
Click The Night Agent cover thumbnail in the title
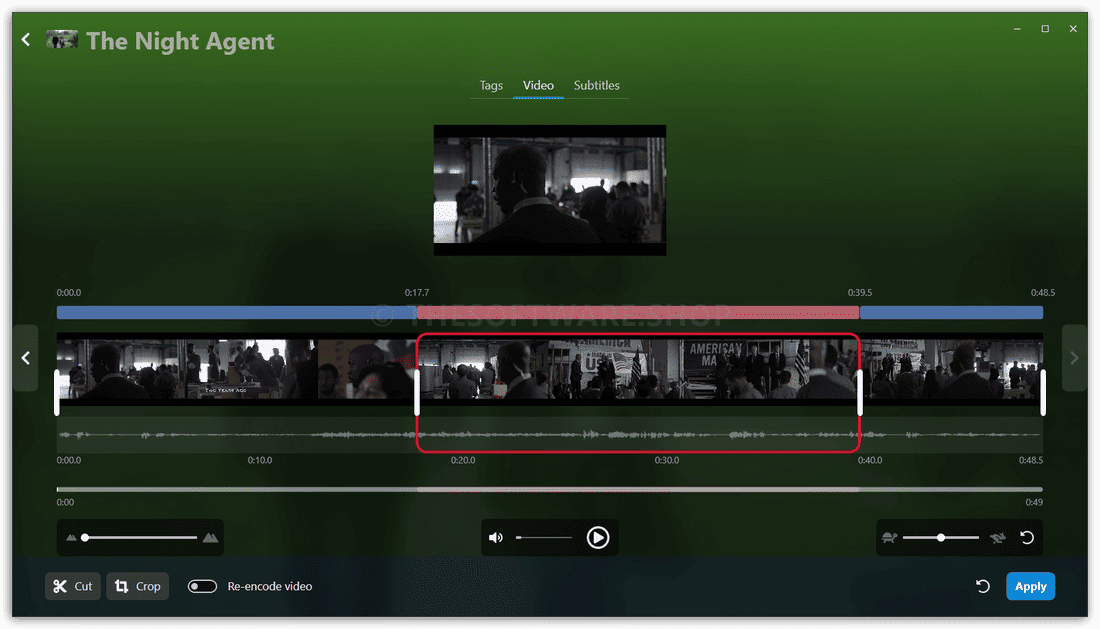(62, 40)
